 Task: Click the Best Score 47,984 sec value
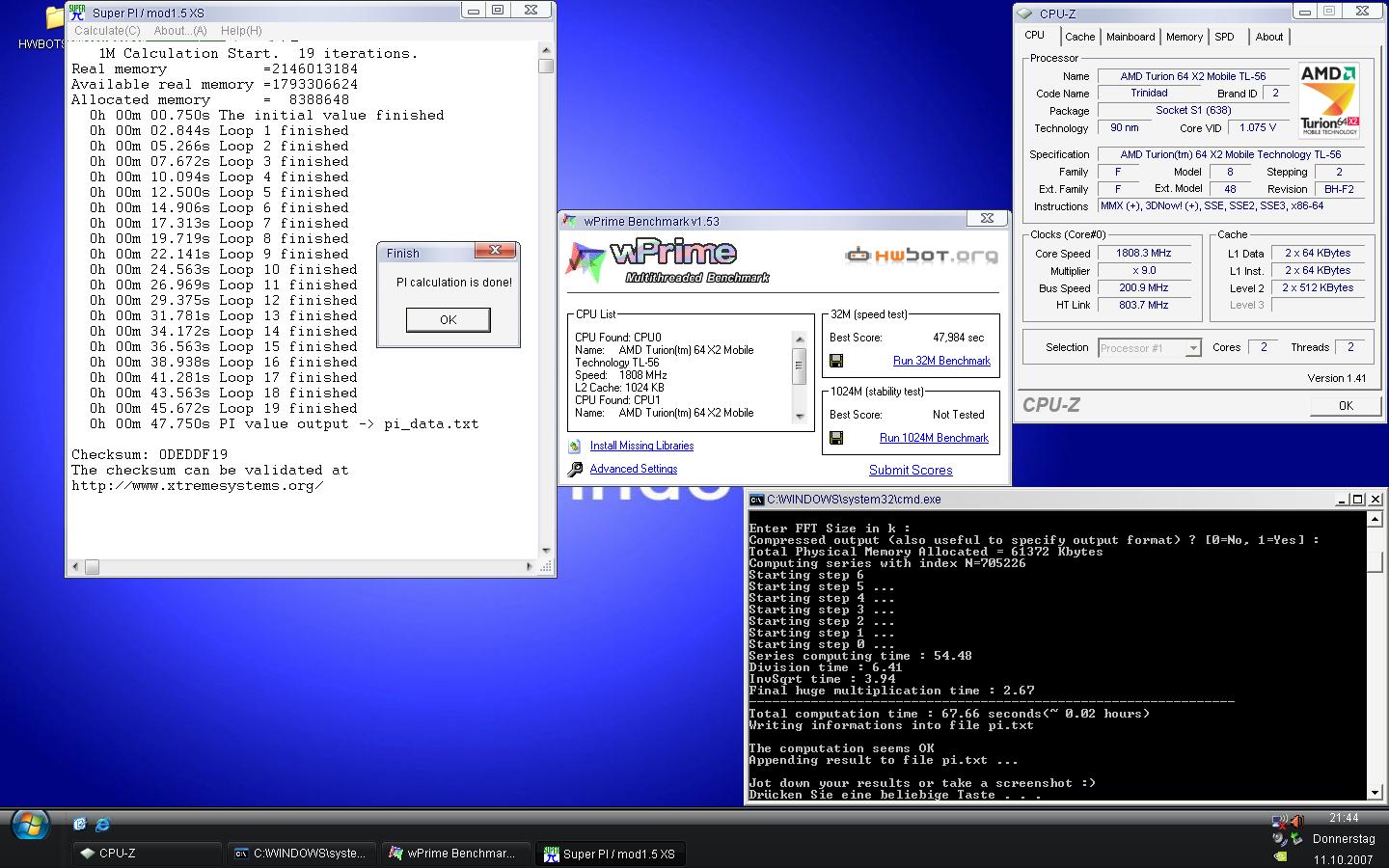(959, 338)
